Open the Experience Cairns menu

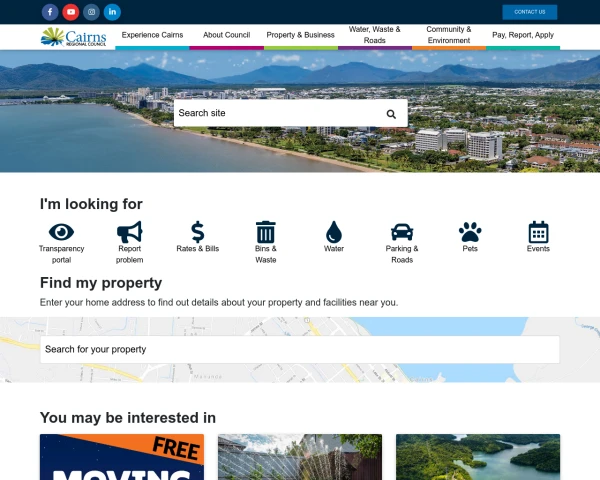(152, 35)
